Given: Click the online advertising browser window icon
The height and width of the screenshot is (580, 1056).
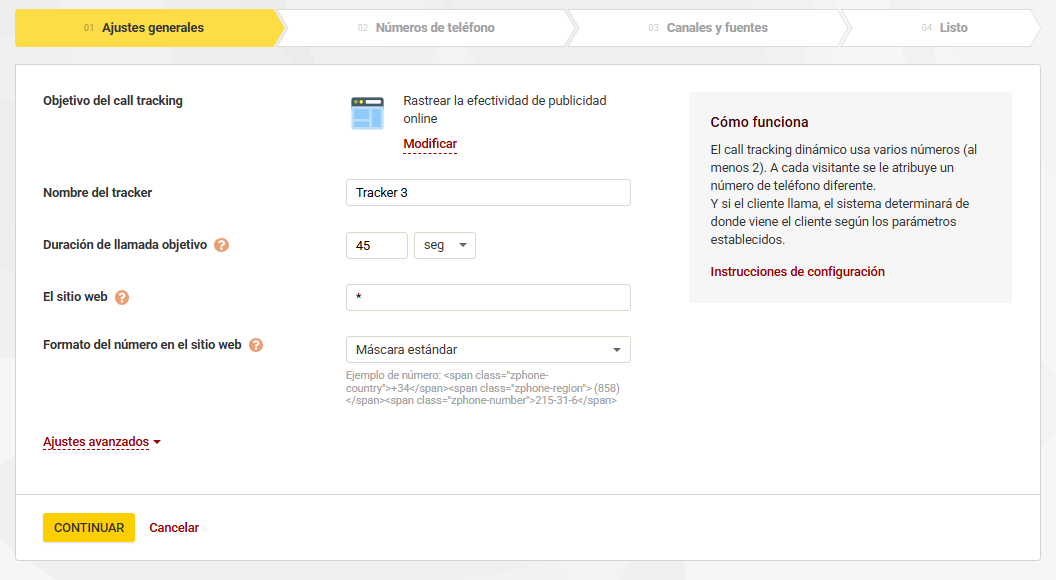Looking at the screenshot, I should pyautogui.click(x=367, y=113).
